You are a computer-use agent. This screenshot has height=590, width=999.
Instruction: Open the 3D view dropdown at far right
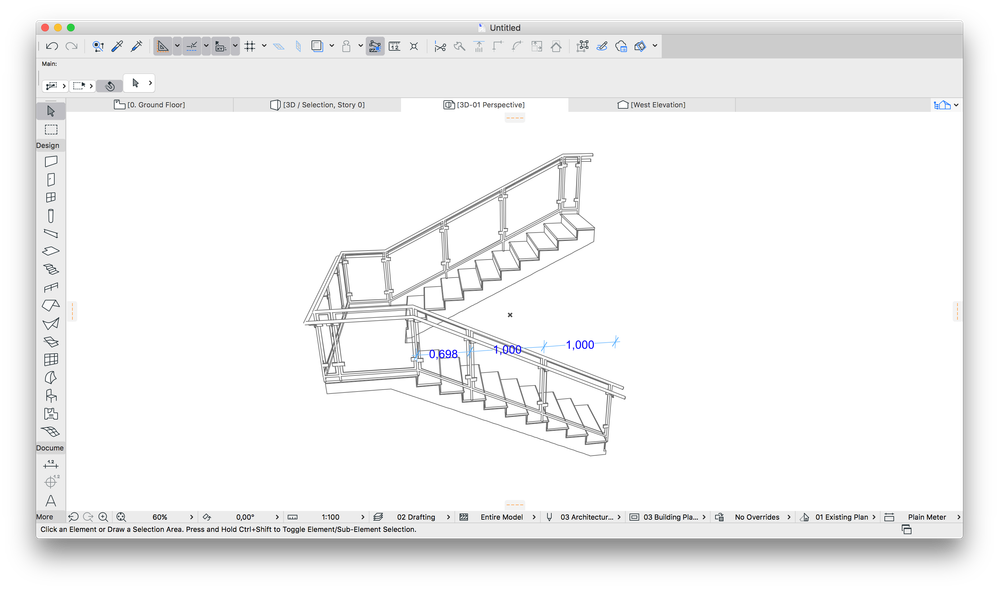coord(956,105)
